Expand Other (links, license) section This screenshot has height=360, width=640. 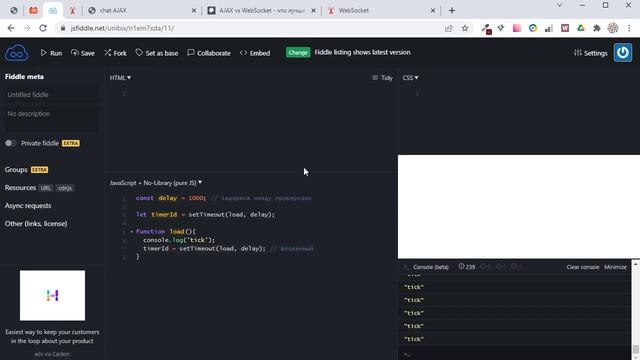click(x=36, y=224)
